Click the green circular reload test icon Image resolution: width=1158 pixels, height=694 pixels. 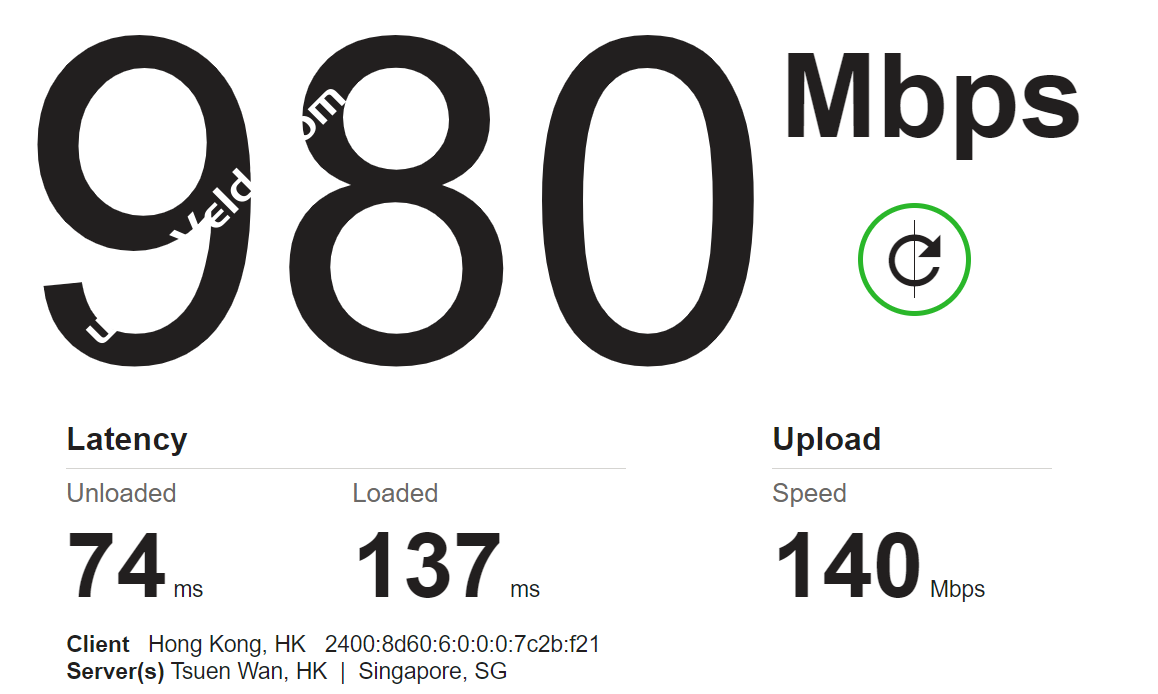(x=914, y=259)
